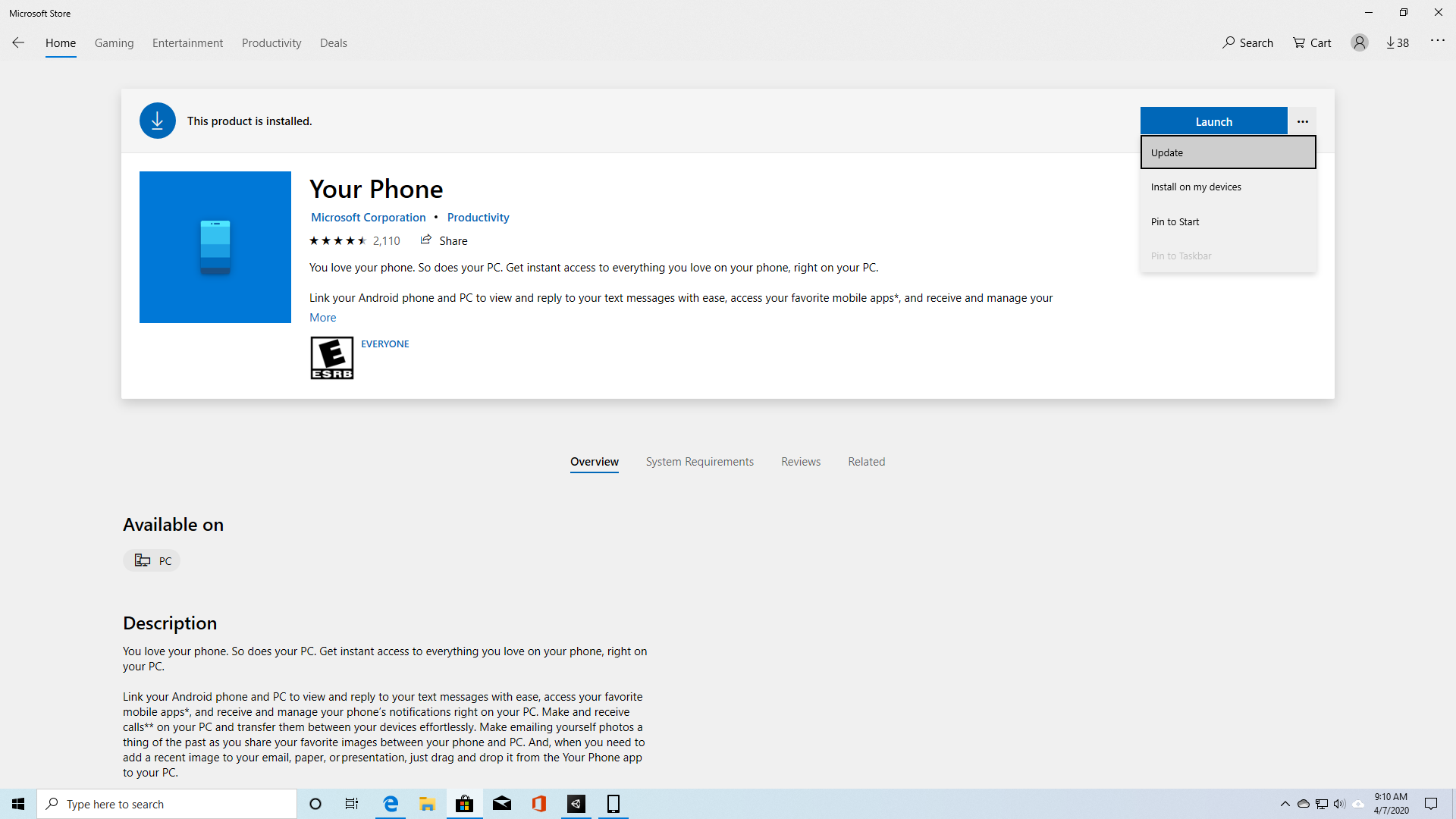Choose Install on my devices
The height and width of the screenshot is (819, 1456).
tap(1228, 187)
